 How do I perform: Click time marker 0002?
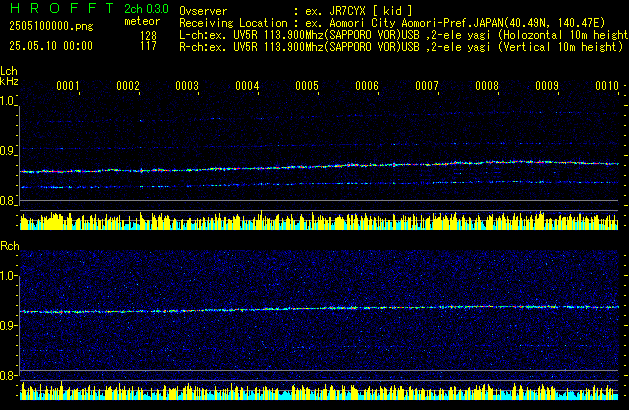point(128,86)
